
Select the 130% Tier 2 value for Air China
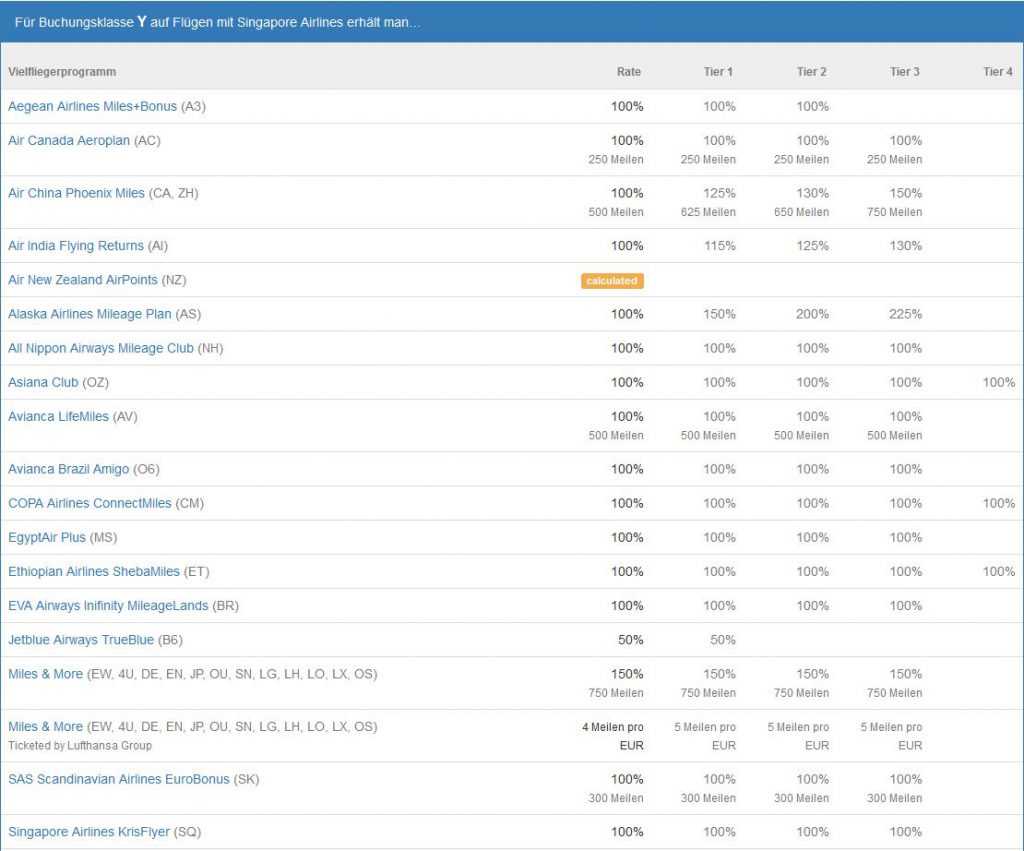812,193
